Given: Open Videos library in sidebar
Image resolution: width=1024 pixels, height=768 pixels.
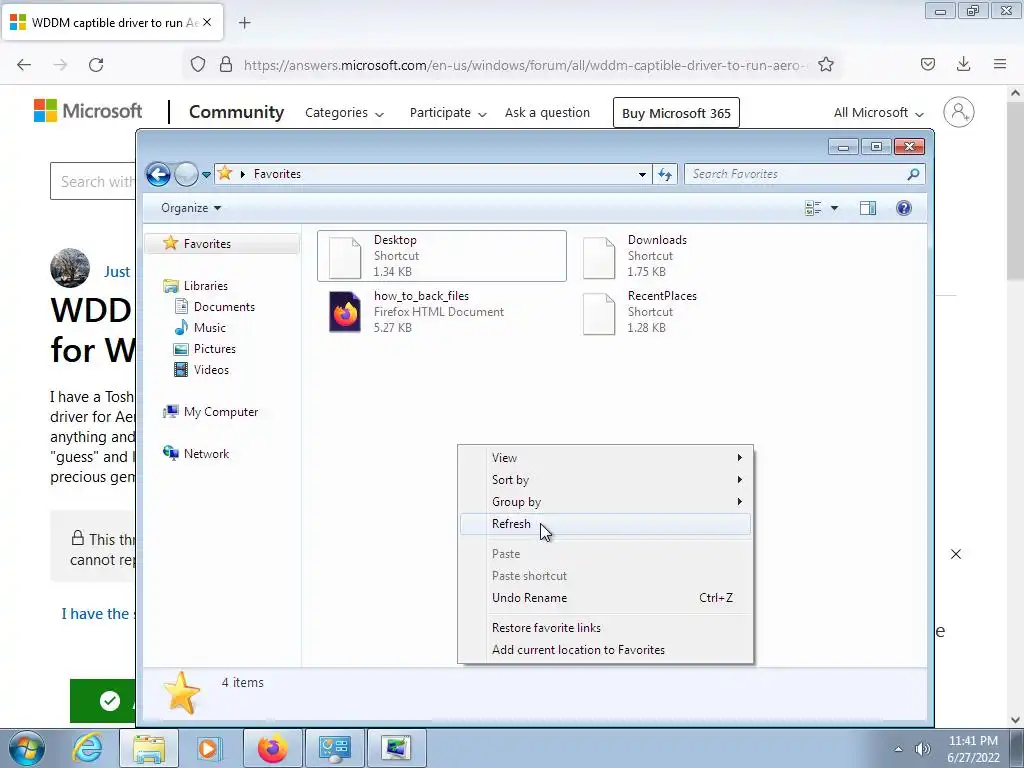Looking at the screenshot, I should coord(211,369).
